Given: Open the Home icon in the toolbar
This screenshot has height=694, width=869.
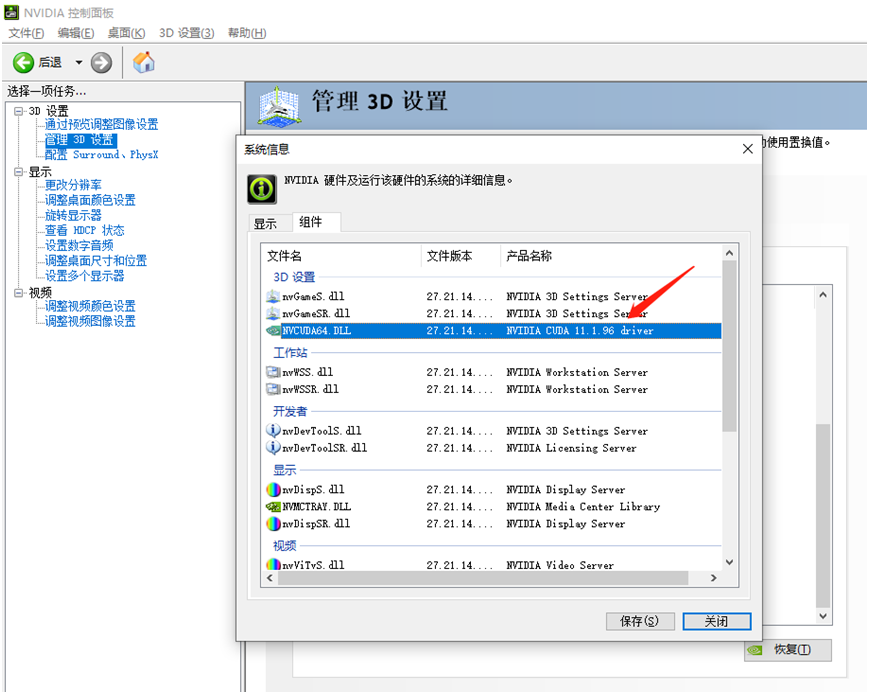Looking at the screenshot, I should click(144, 62).
